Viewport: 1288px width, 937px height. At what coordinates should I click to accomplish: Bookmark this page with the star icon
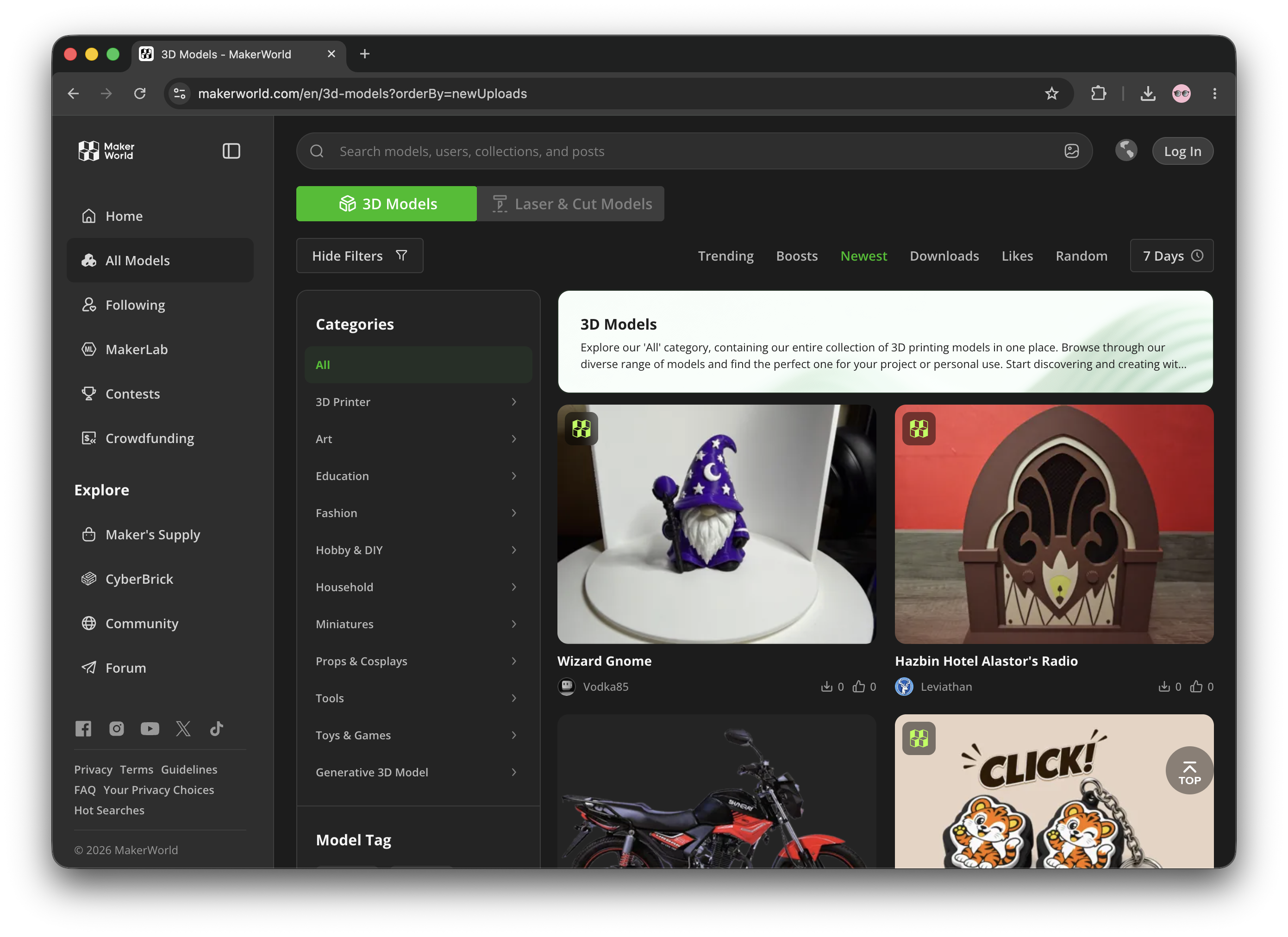pyautogui.click(x=1051, y=94)
